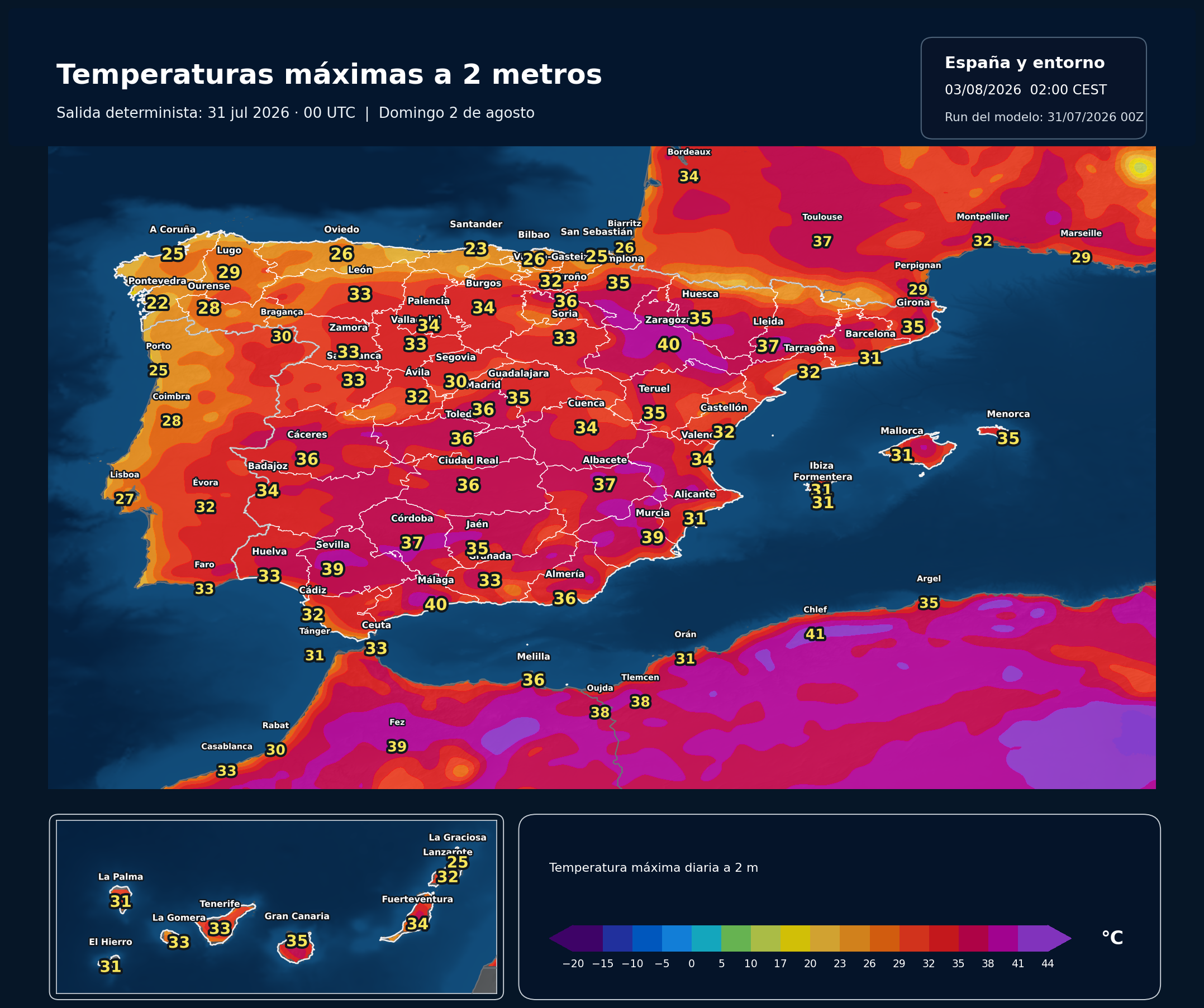Click the legend title 'Temperatura máxima diaria a 2 m'
This screenshot has width=1204, height=1008.
(x=654, y=868)
